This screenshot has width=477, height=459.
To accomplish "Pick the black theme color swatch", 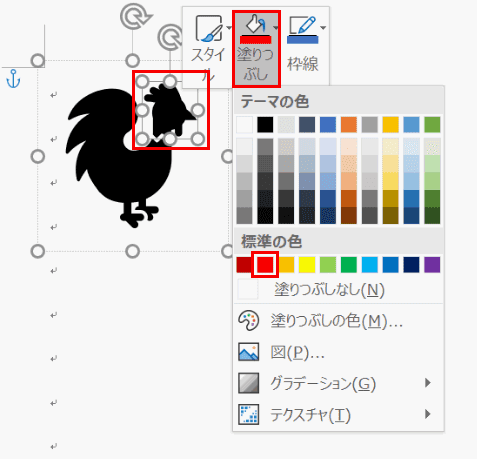I will click(x=265, y=125).
